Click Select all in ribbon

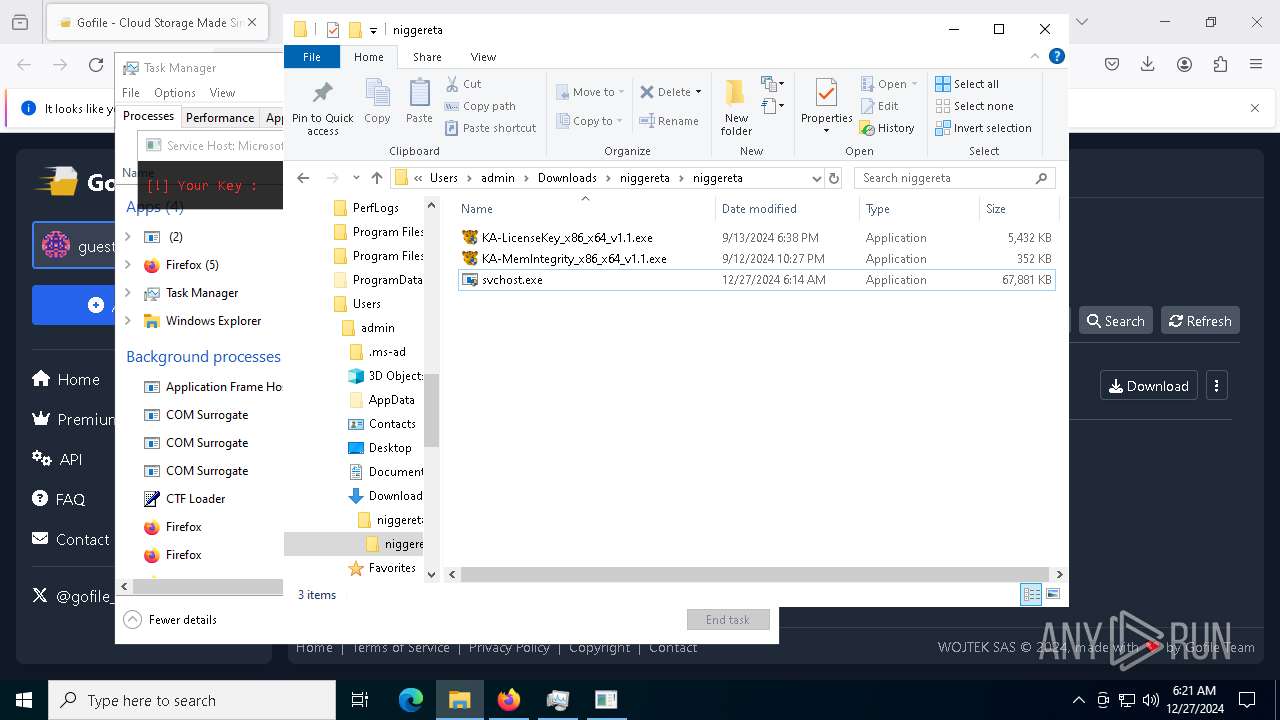[967, 84]
